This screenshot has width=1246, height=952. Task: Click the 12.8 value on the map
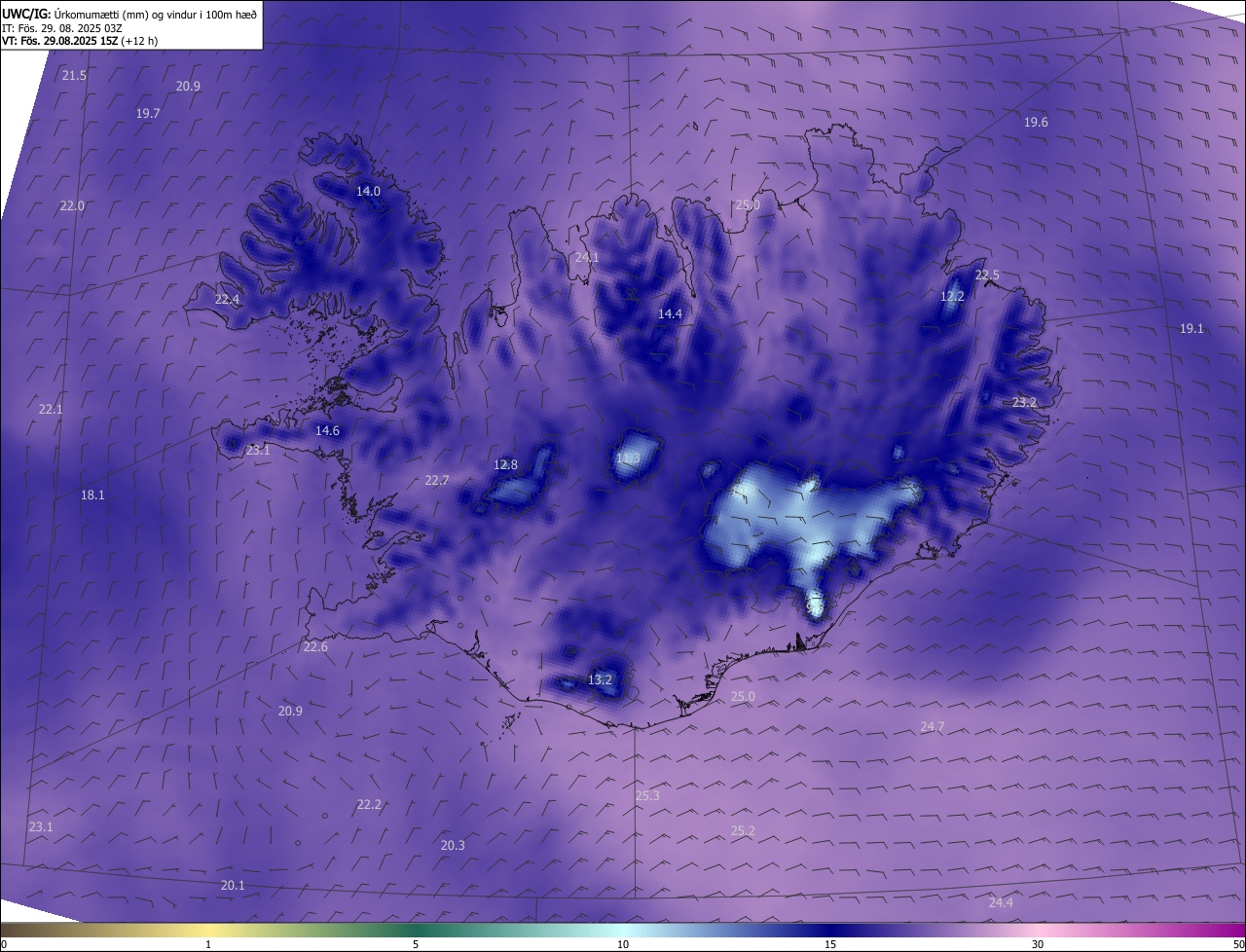[x=505, y=465]
